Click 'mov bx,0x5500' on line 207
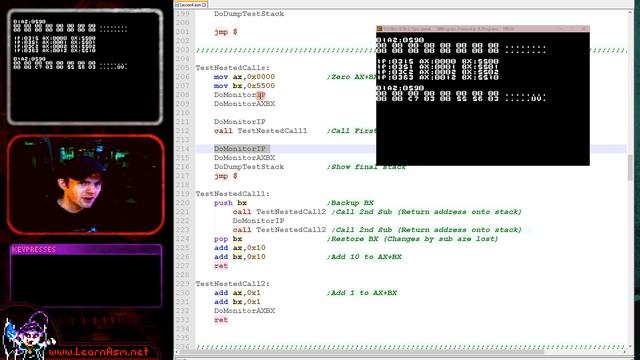This screenshot has width=640, height=360. [x=244, y=86]
